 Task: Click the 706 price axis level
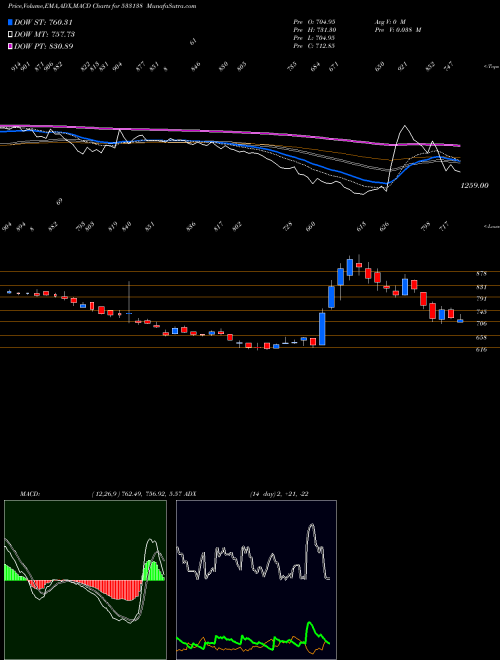click(481, 323)
